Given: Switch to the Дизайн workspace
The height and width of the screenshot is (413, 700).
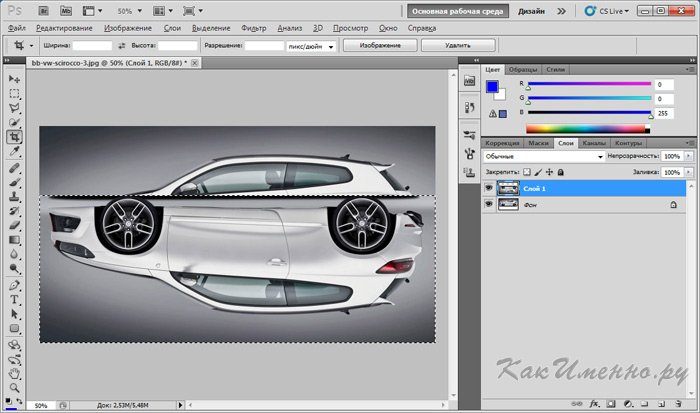Looking at the screenshot, I should click(531, 11).
